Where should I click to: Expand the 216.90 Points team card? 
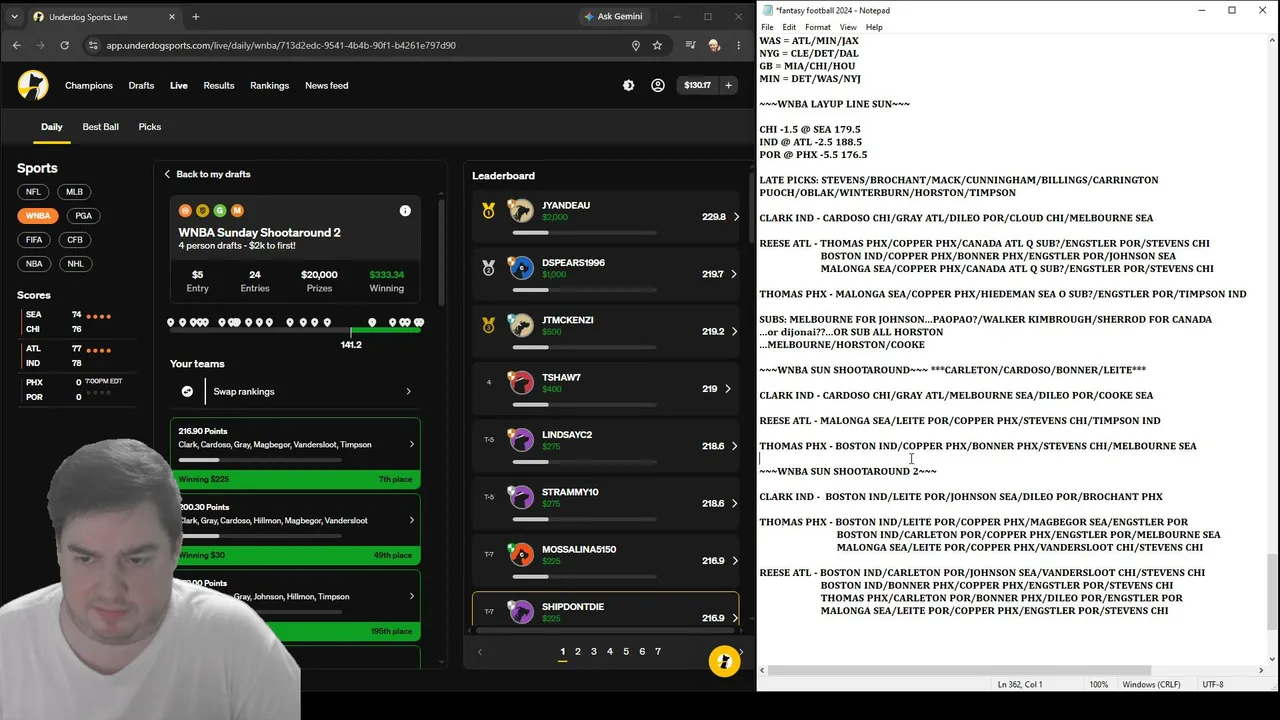pos(295,454)
